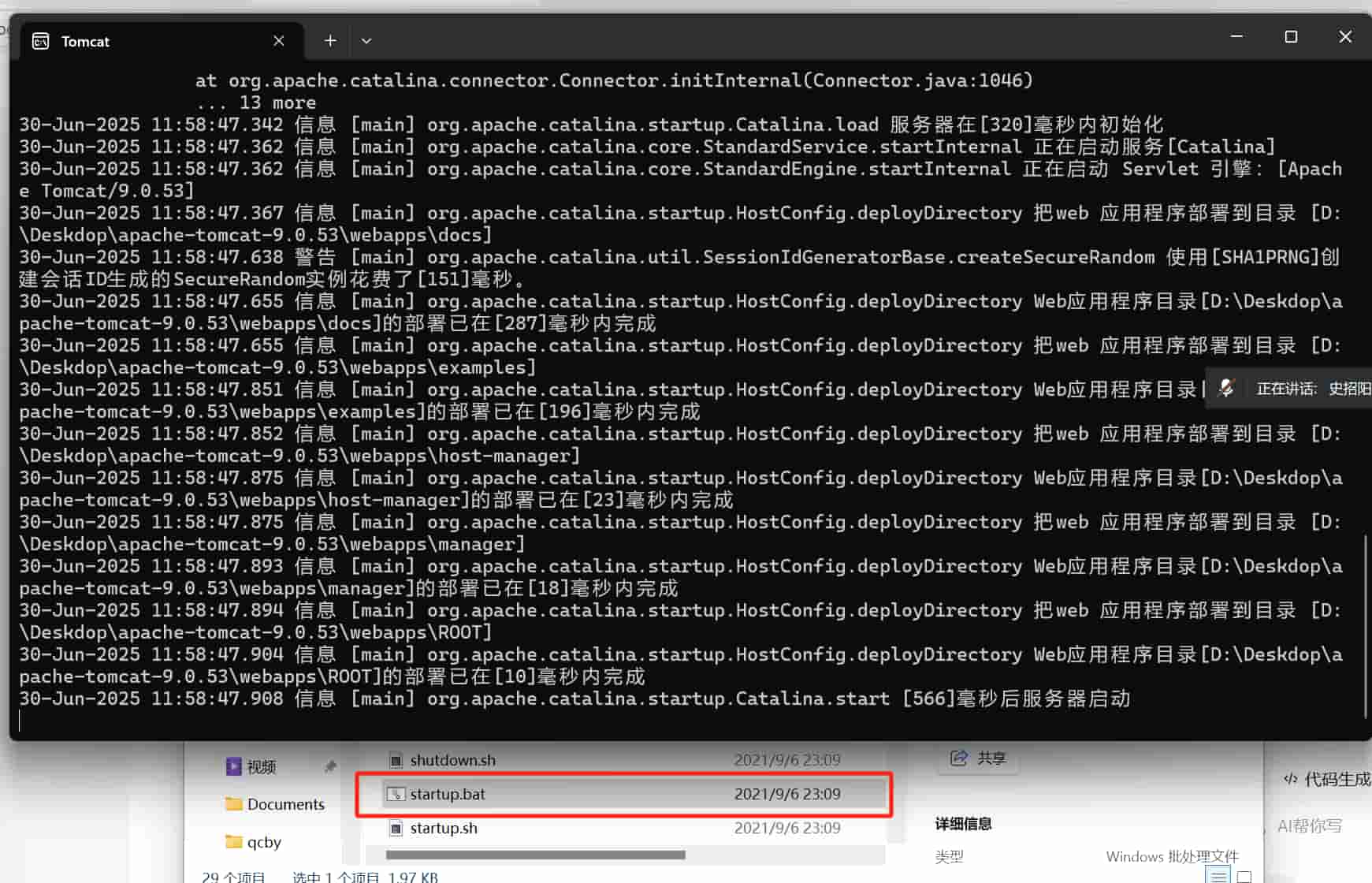Click the 正在讲话 speaker name label
This screenshot has width=1372, height=883.
[x=1314, y=389]
